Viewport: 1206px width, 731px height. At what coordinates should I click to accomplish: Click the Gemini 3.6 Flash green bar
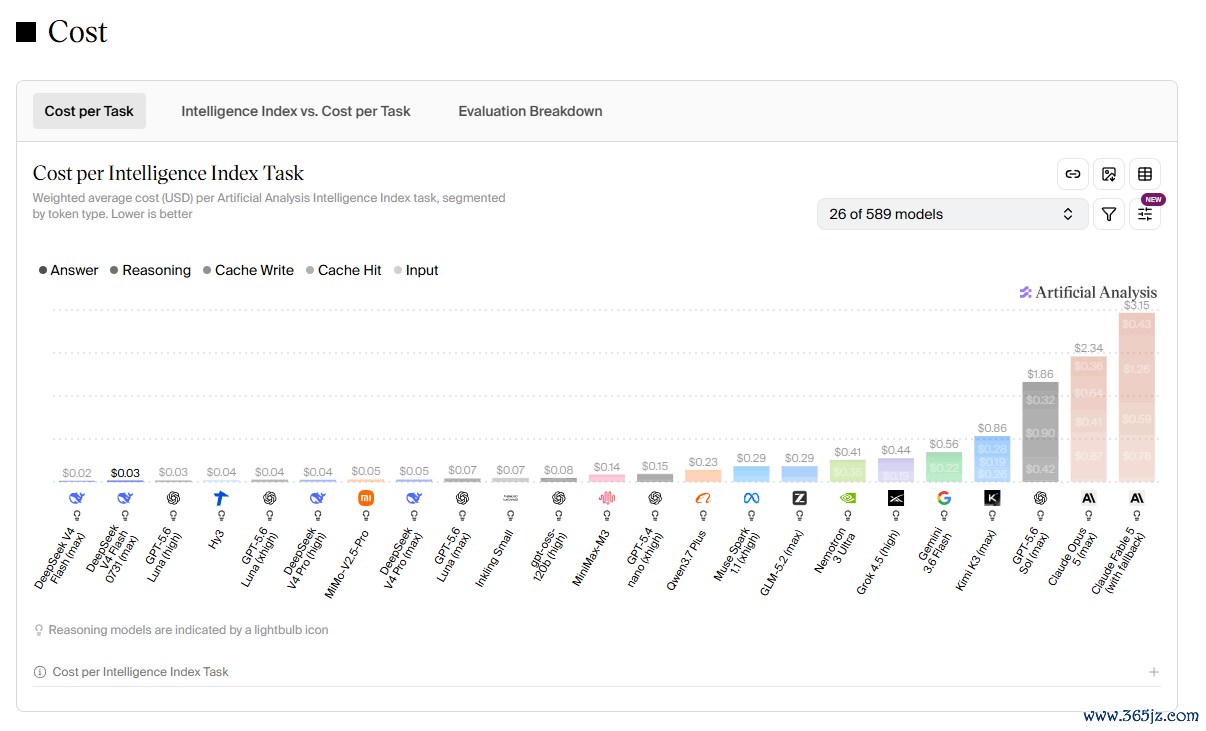[944, 467]
